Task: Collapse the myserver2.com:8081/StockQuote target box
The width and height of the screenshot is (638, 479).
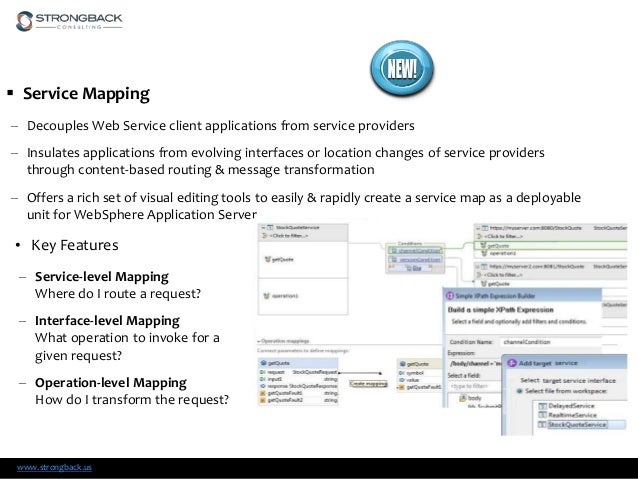Action: point(478,267)
